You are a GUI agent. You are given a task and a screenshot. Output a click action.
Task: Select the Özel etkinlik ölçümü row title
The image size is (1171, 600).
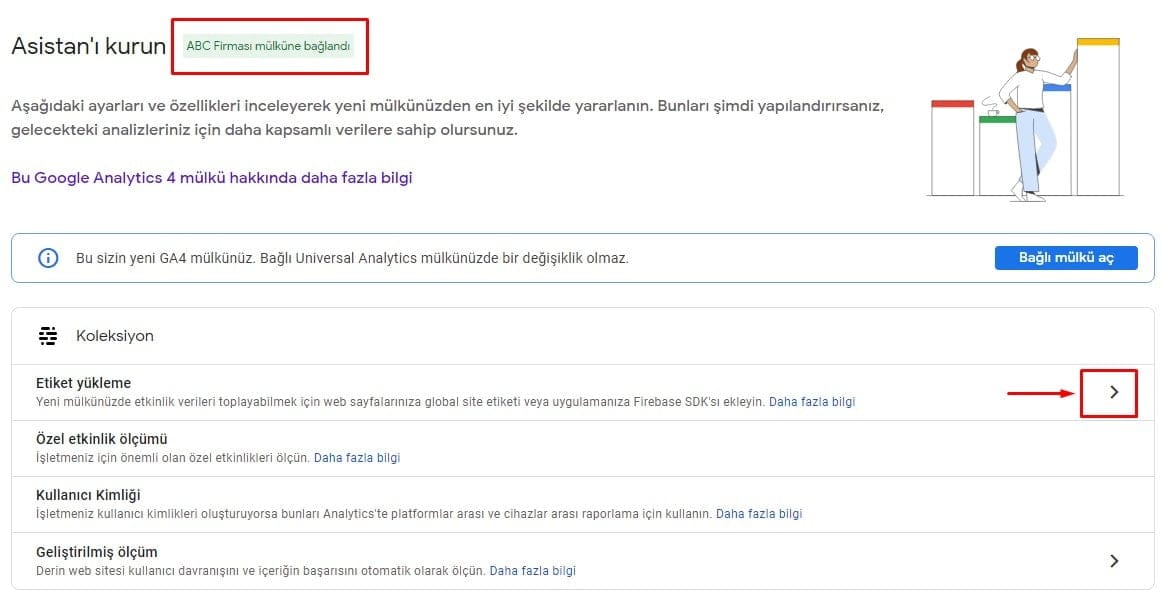point(102,439)
